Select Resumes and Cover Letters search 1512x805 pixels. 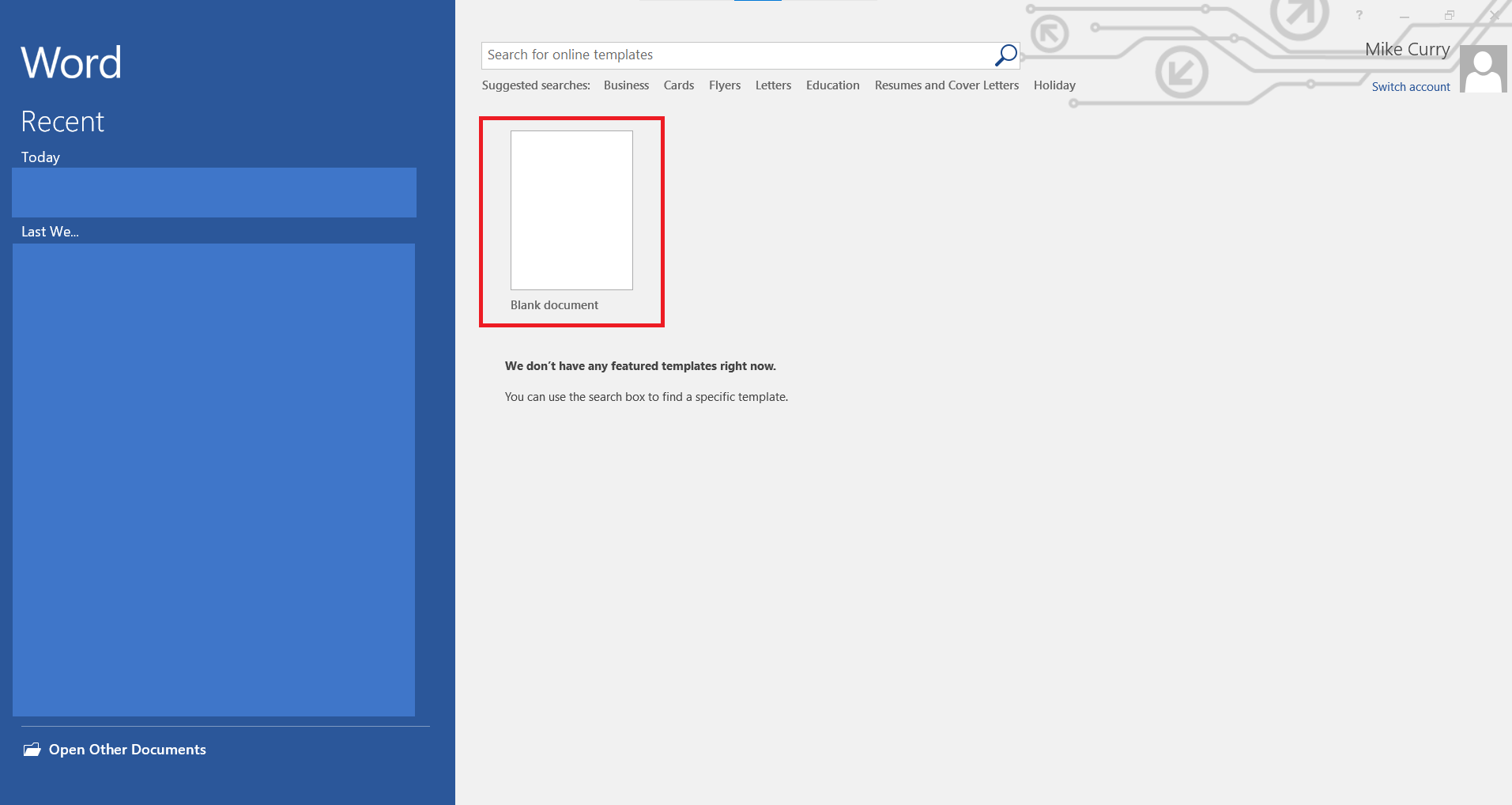pyautogui.click(x=947, y=85)
